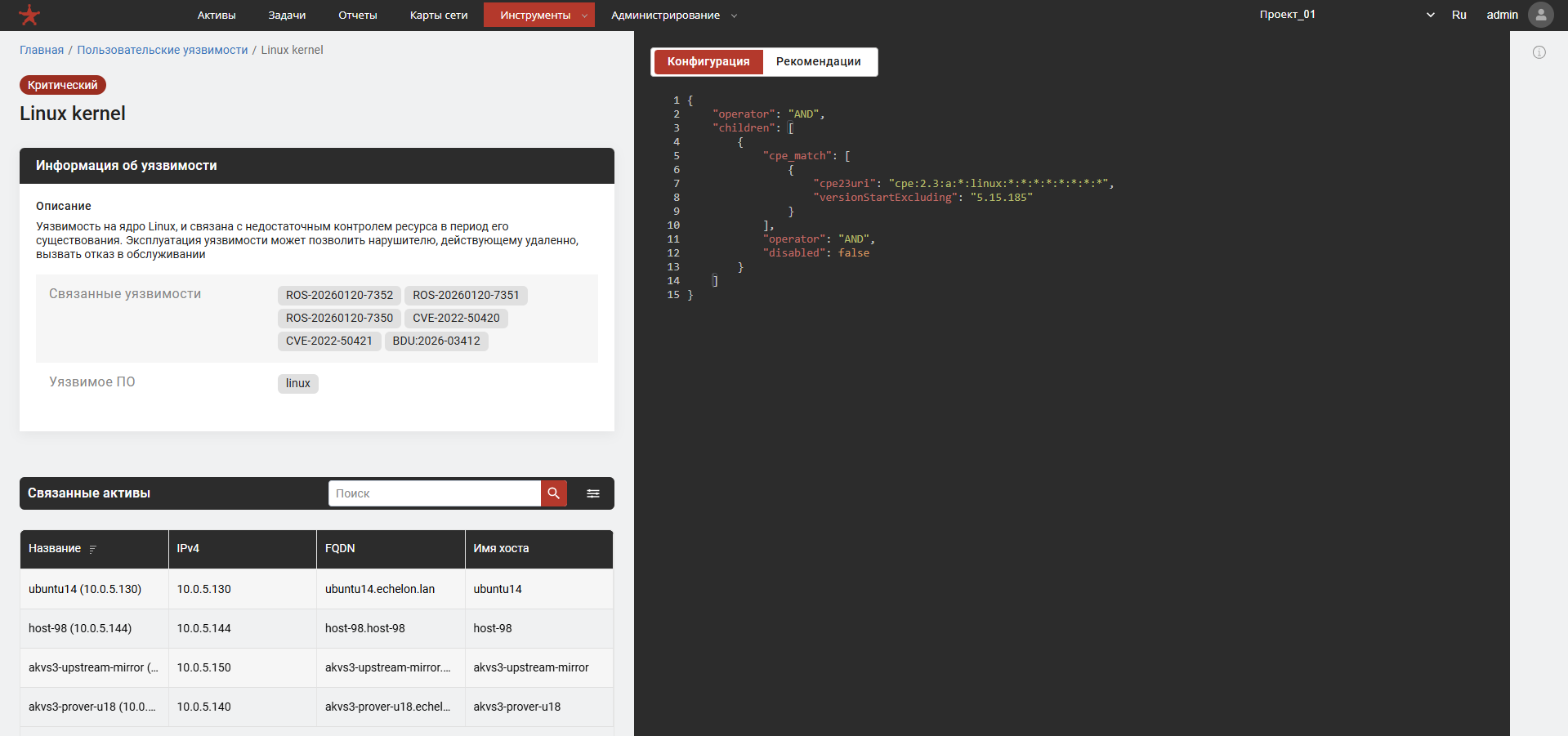
Task: Click the info icon in the right sidebar
Action: (1539, 52)
